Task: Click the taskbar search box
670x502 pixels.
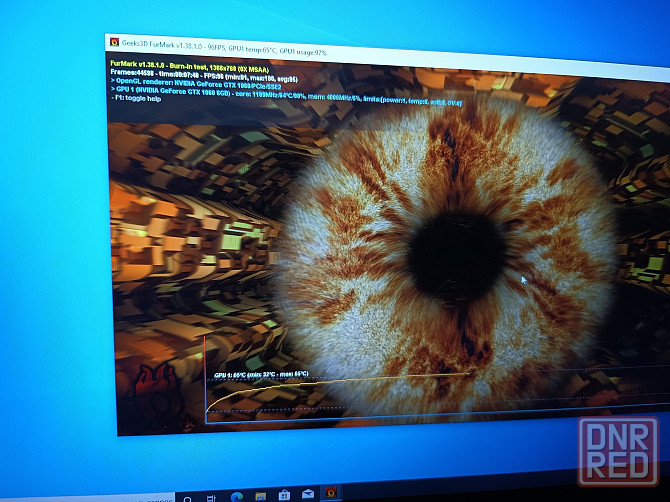Action: [88, 499]
